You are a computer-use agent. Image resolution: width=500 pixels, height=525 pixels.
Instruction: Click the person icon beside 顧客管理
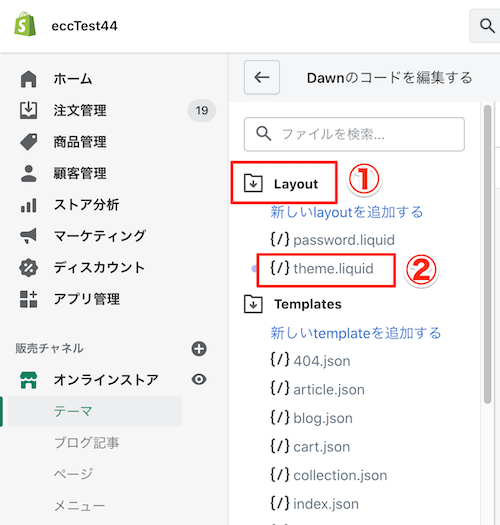tap(28, 173)
